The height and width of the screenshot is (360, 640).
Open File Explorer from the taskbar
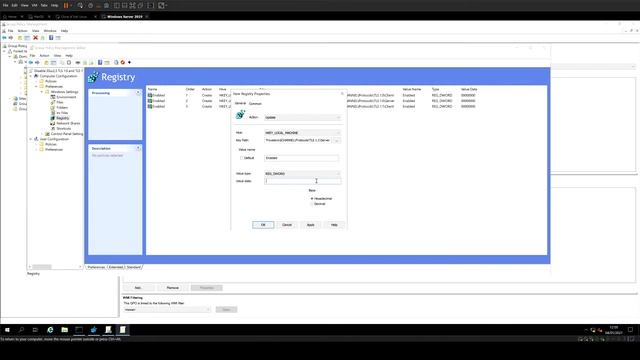[x=64, y=330]
